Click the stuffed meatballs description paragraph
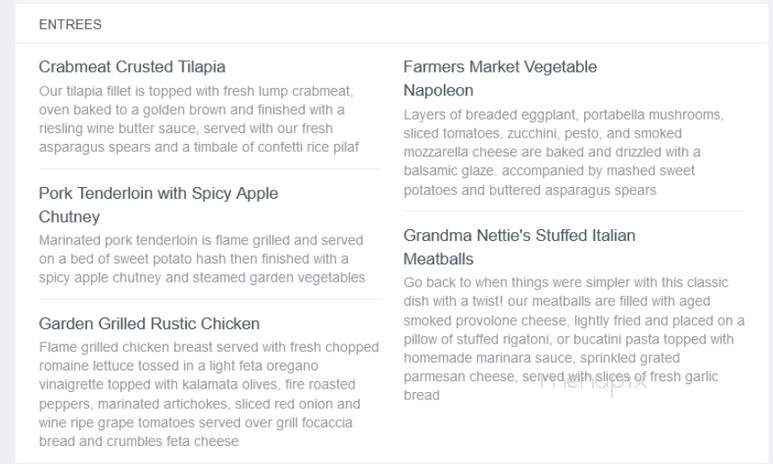Image resolution: width=773 pixels, height=464 pixels. click(574, 339)
